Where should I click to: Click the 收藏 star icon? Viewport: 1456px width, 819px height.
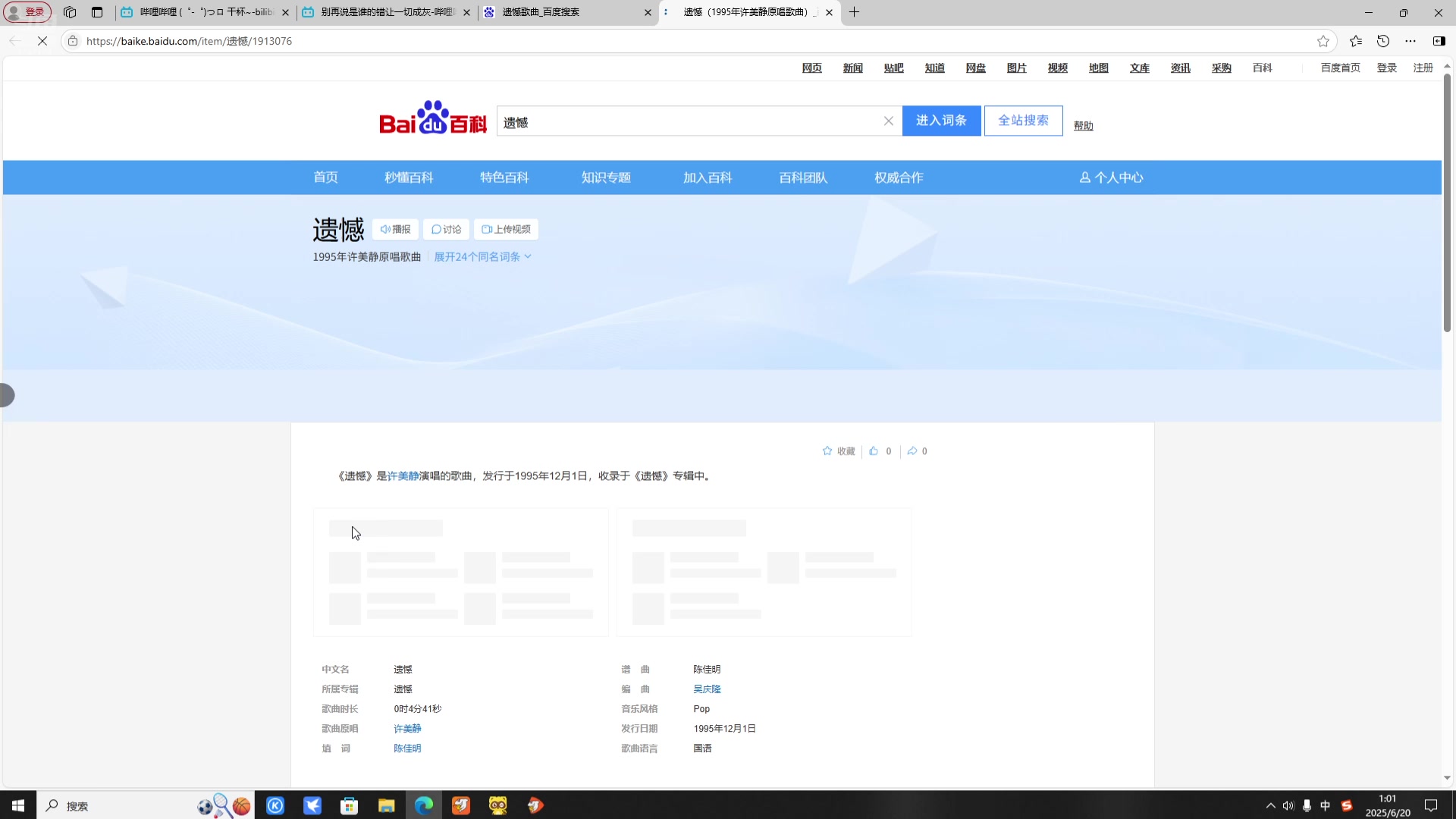827,451
